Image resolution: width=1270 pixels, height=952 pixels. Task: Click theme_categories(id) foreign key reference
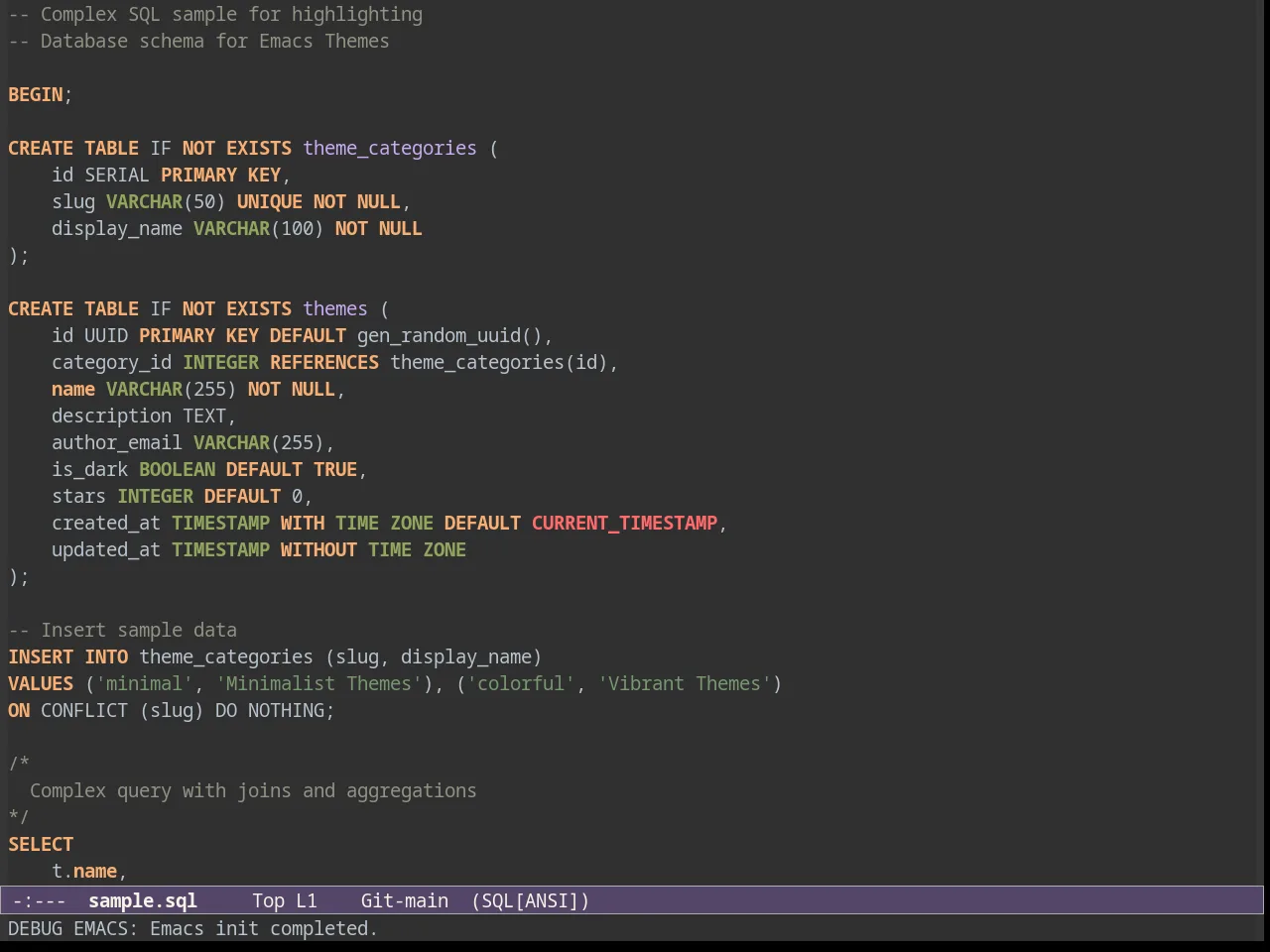499,362
